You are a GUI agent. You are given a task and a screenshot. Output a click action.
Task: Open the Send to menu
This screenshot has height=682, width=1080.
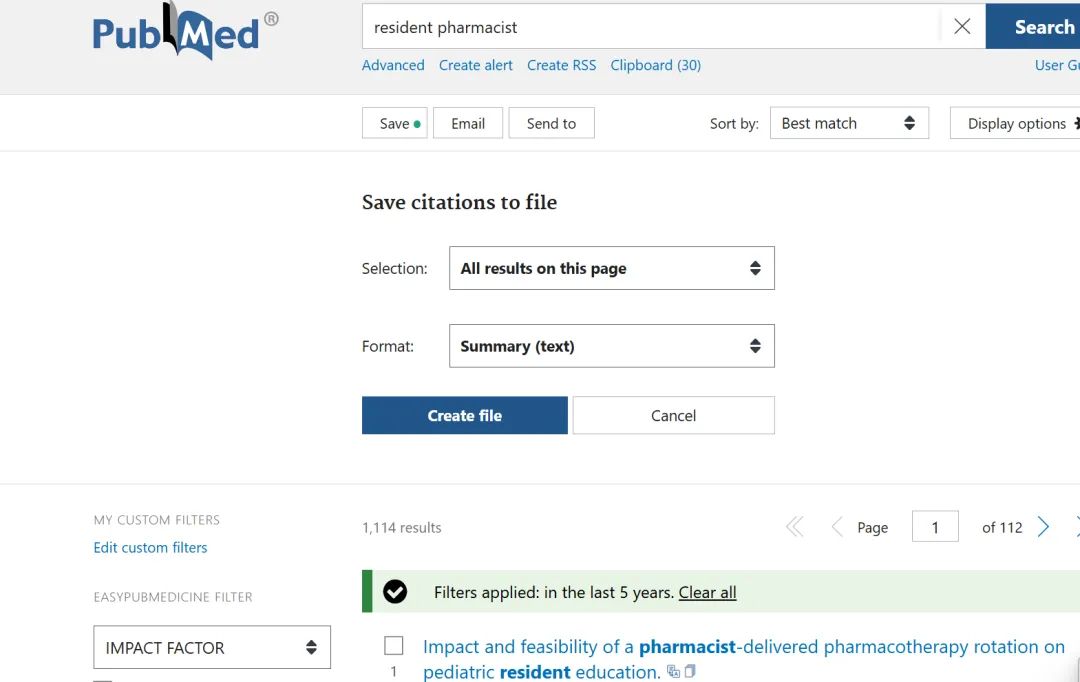coord(551,123)
